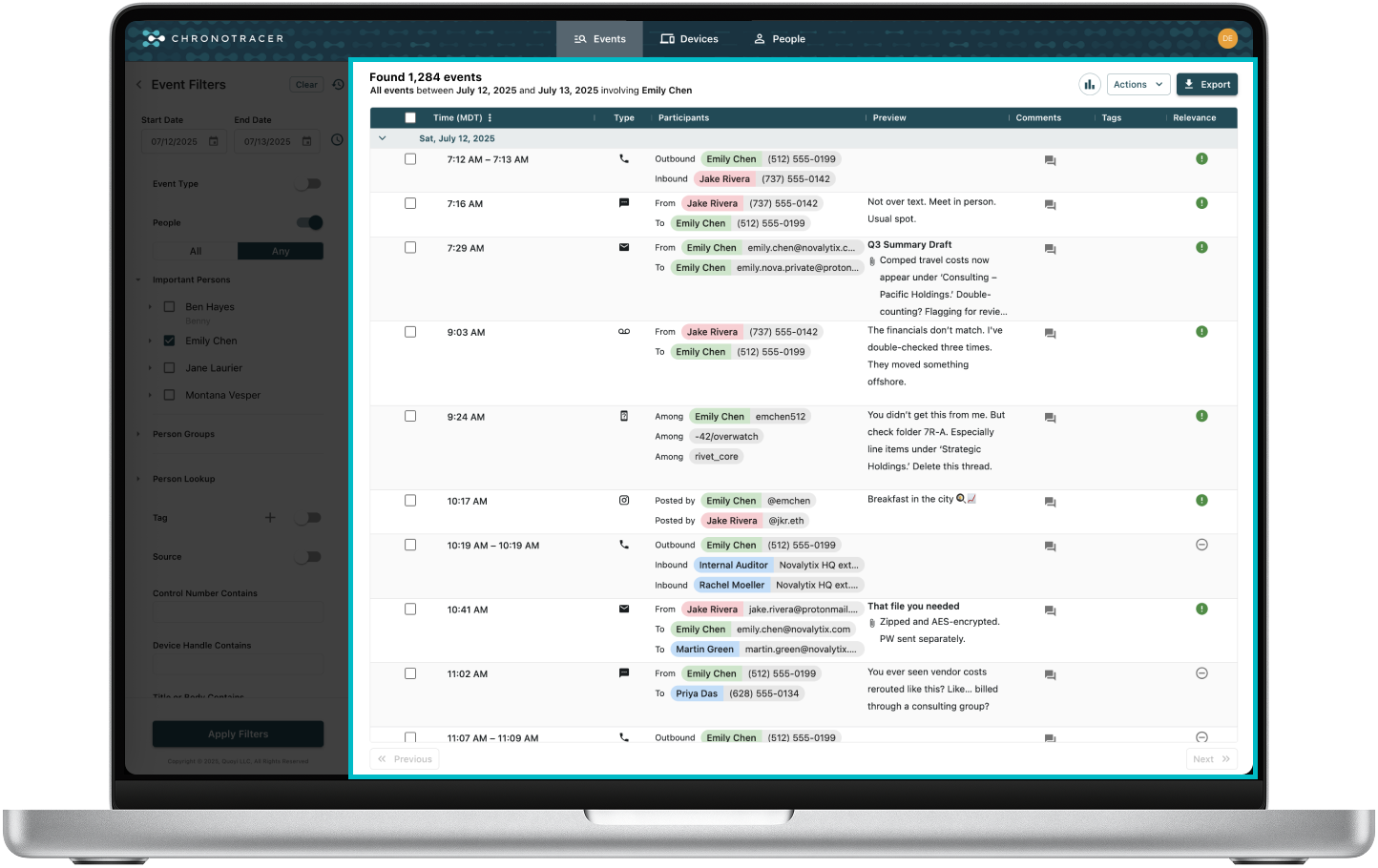Click the Apply Filters button

click(x=239, y=734)
